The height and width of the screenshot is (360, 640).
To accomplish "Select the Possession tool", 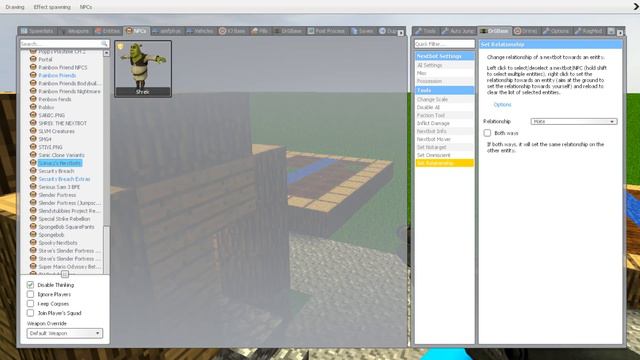I will click(x=444, y=81).
